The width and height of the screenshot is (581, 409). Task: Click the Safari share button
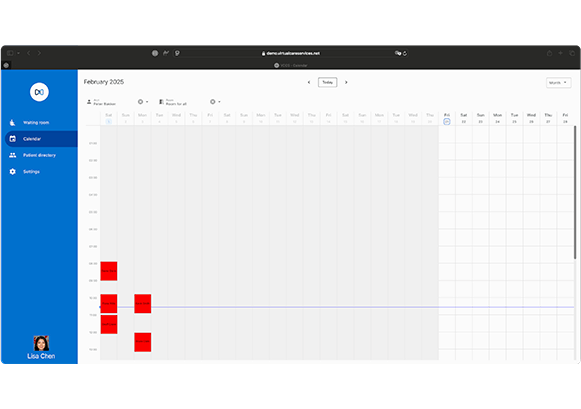(x=550, y=53)
